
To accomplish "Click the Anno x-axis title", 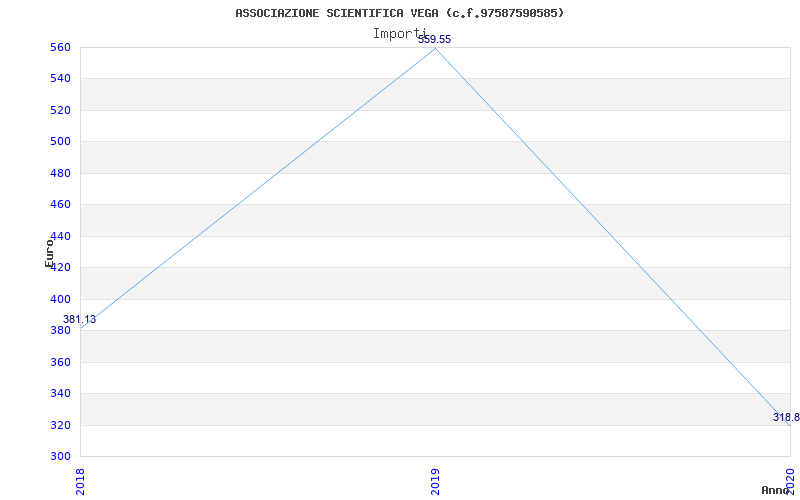I will coord(776,490).
